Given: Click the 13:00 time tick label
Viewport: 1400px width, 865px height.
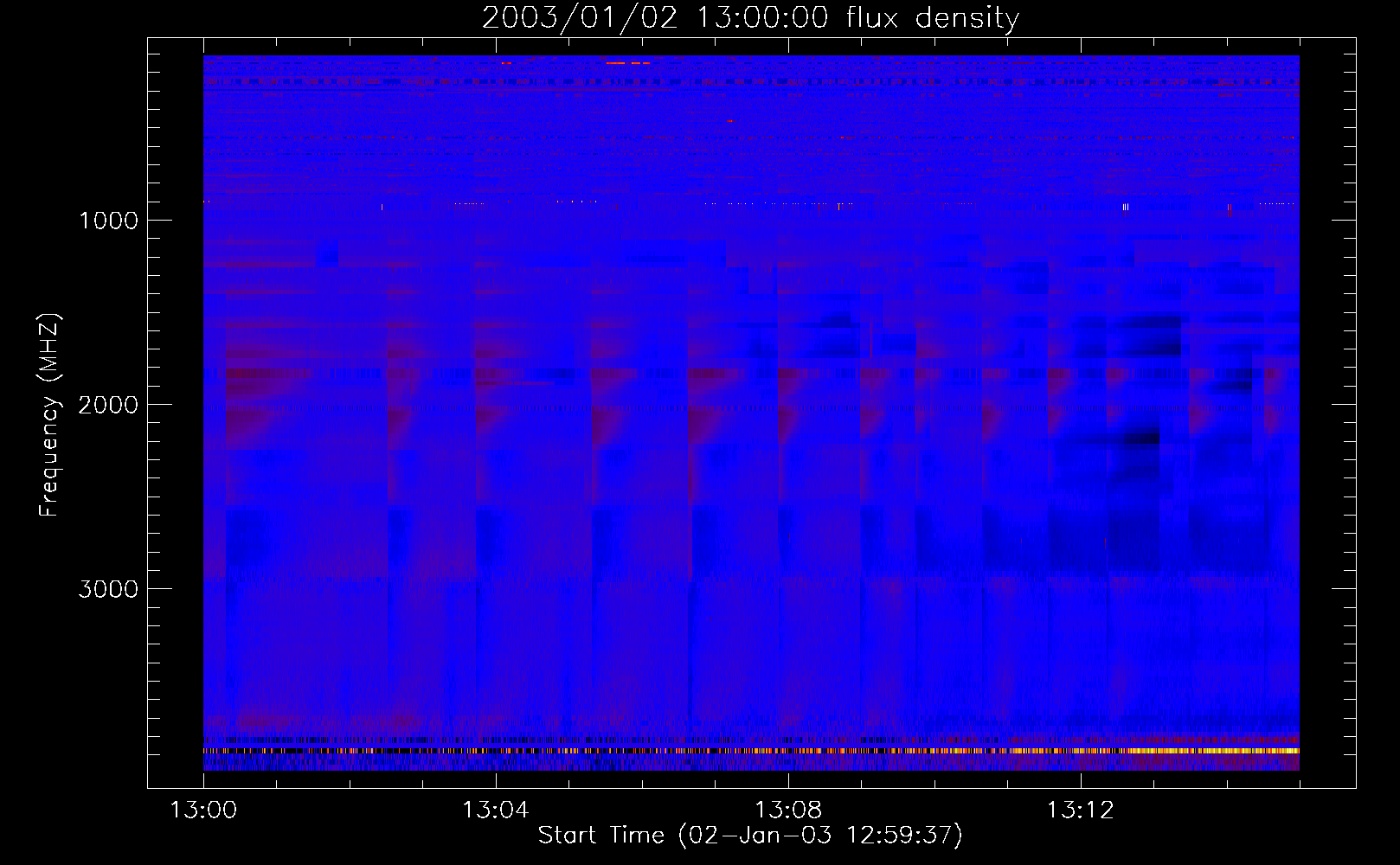Looking at the screenshot, I should tap(203, 811).
